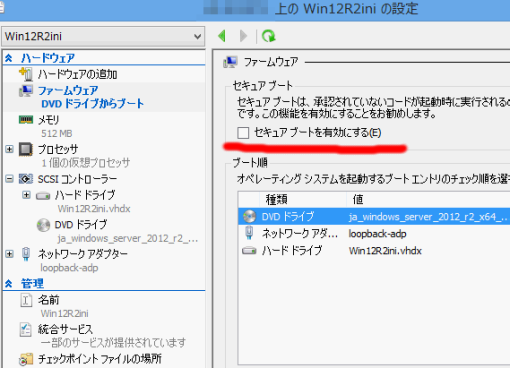The width and height of the screenshot is (510, 368).
Task: Click the 1 個の仮想プロセッサ text
Action: click(x=86, y=163)
